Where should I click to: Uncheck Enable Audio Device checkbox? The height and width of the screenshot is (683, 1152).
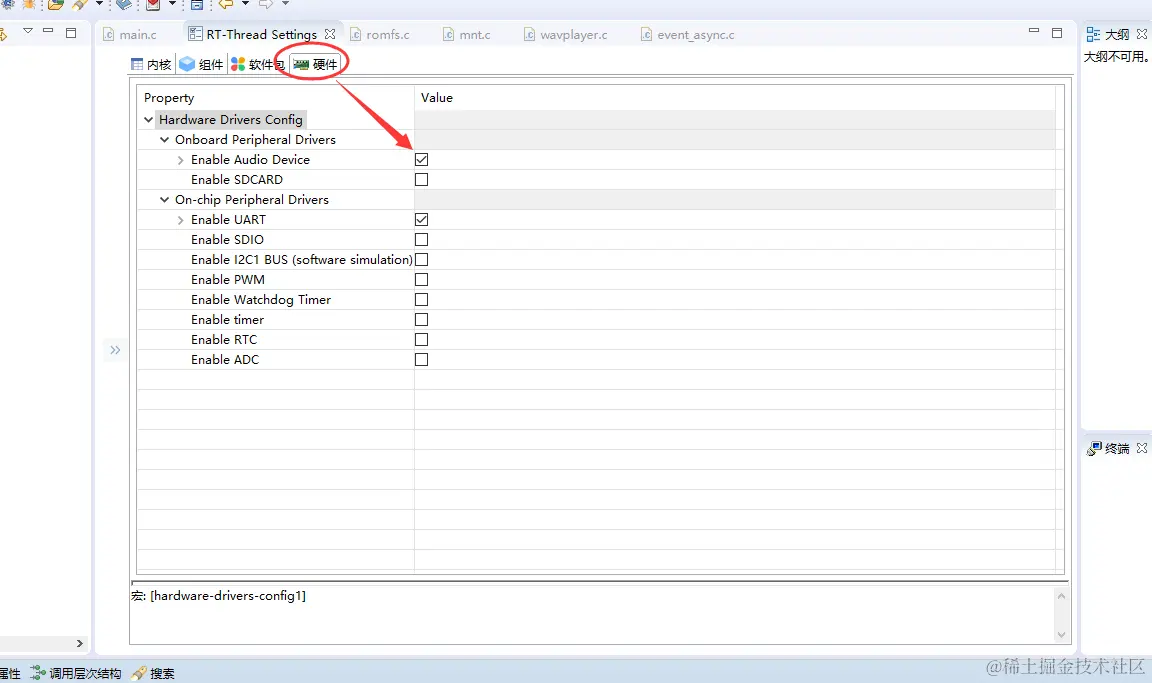click(421, 159)
